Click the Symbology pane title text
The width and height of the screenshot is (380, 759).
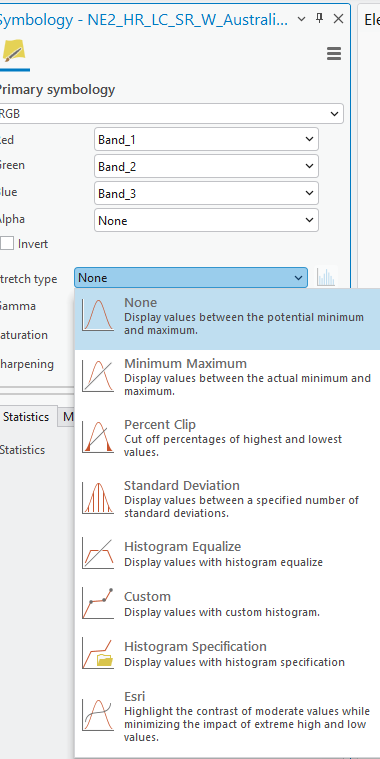coord(143,20)
